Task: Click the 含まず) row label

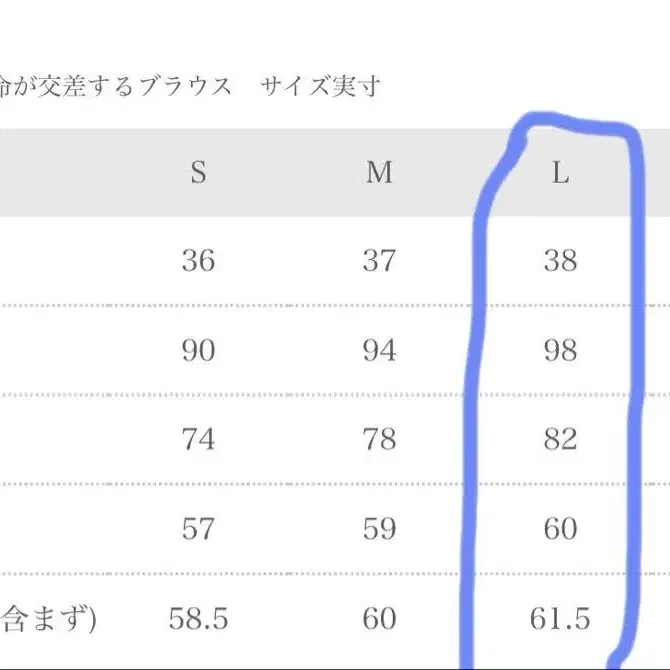Action: 48,620
